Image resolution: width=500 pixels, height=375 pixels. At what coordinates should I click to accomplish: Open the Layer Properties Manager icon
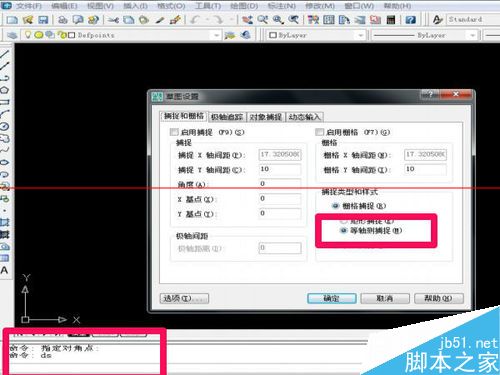click(x=12, y=35)
